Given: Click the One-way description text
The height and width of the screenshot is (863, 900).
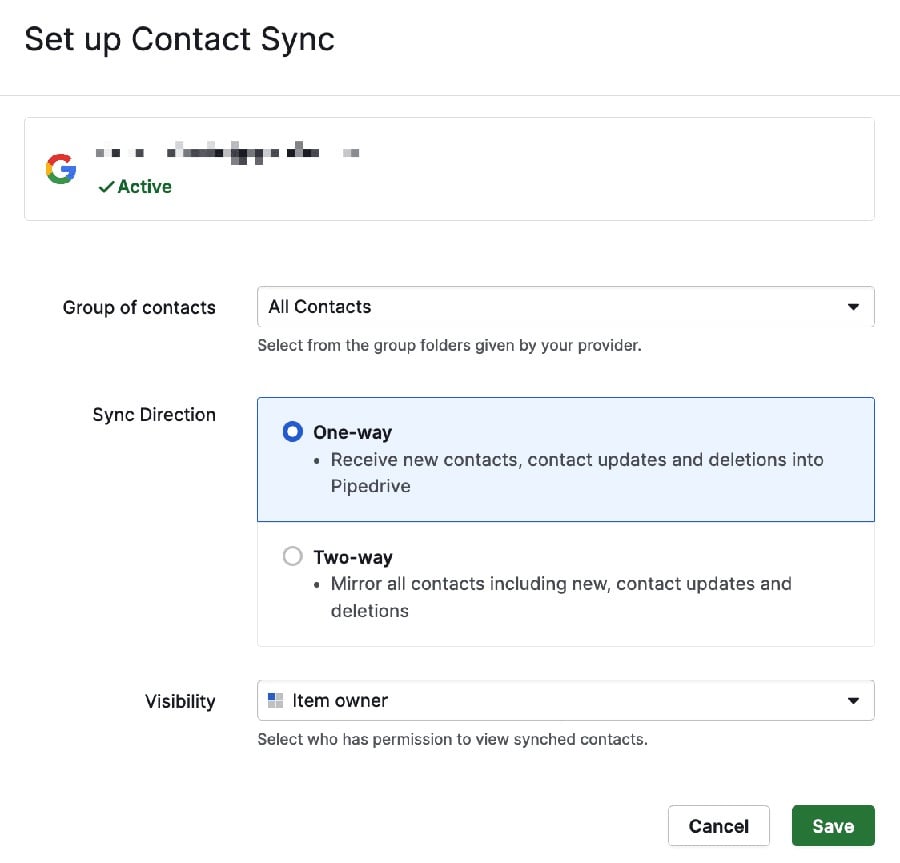Looking at the screenshot, I should tap(577, 472).
